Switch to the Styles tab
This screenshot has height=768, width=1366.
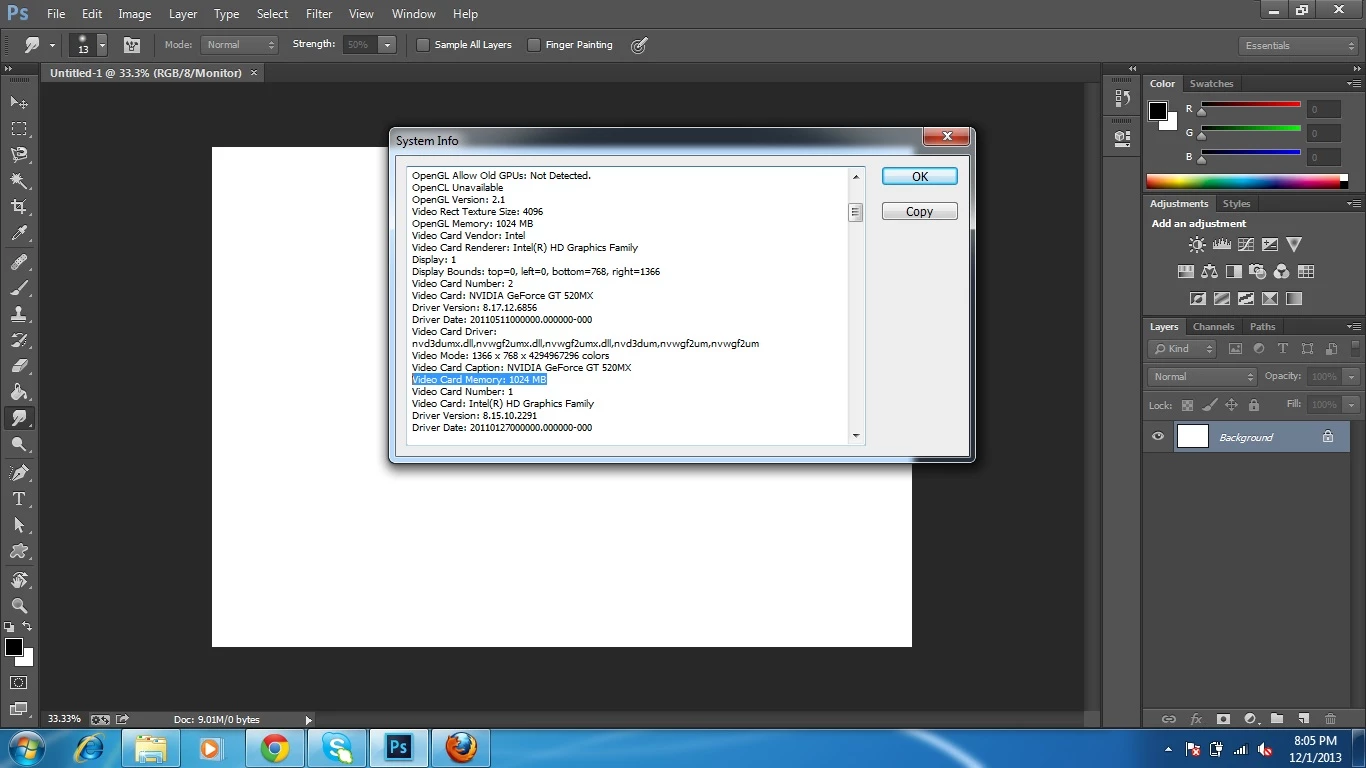tap(1237, 204)
